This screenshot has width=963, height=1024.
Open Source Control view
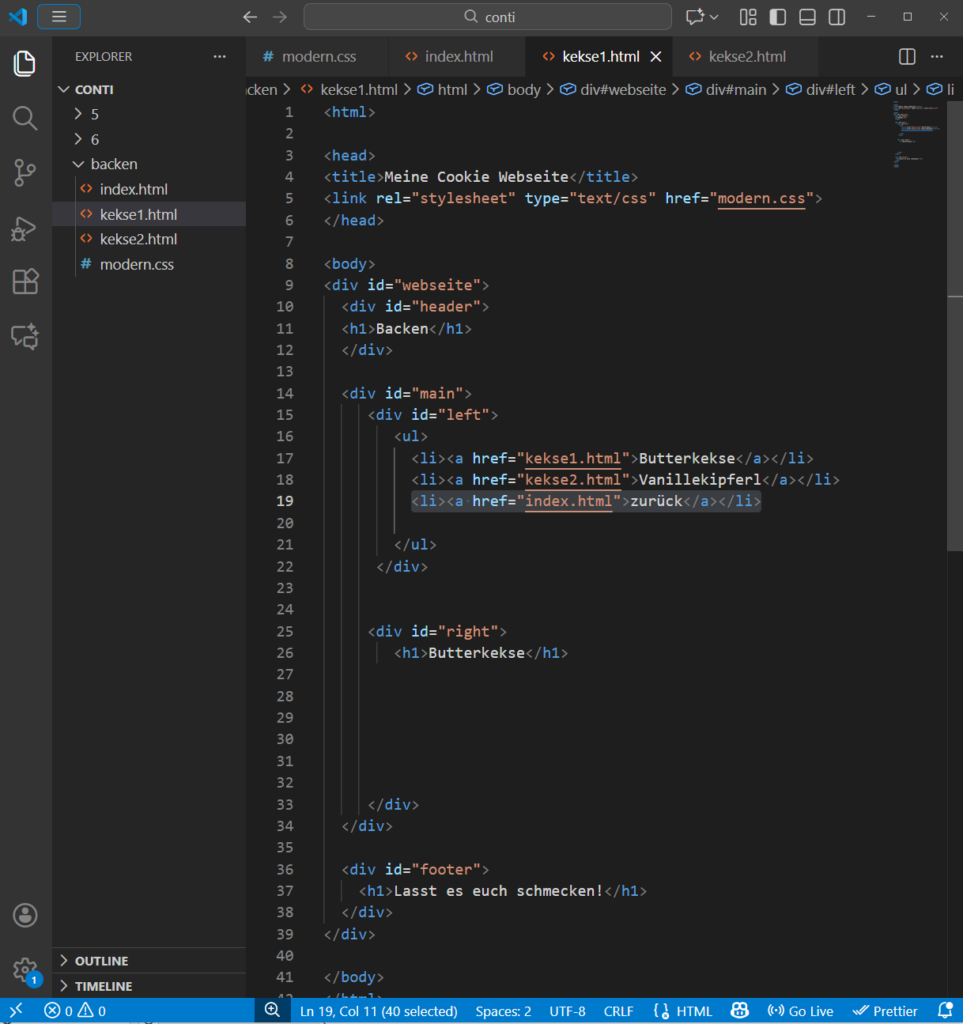pos(25,173)
